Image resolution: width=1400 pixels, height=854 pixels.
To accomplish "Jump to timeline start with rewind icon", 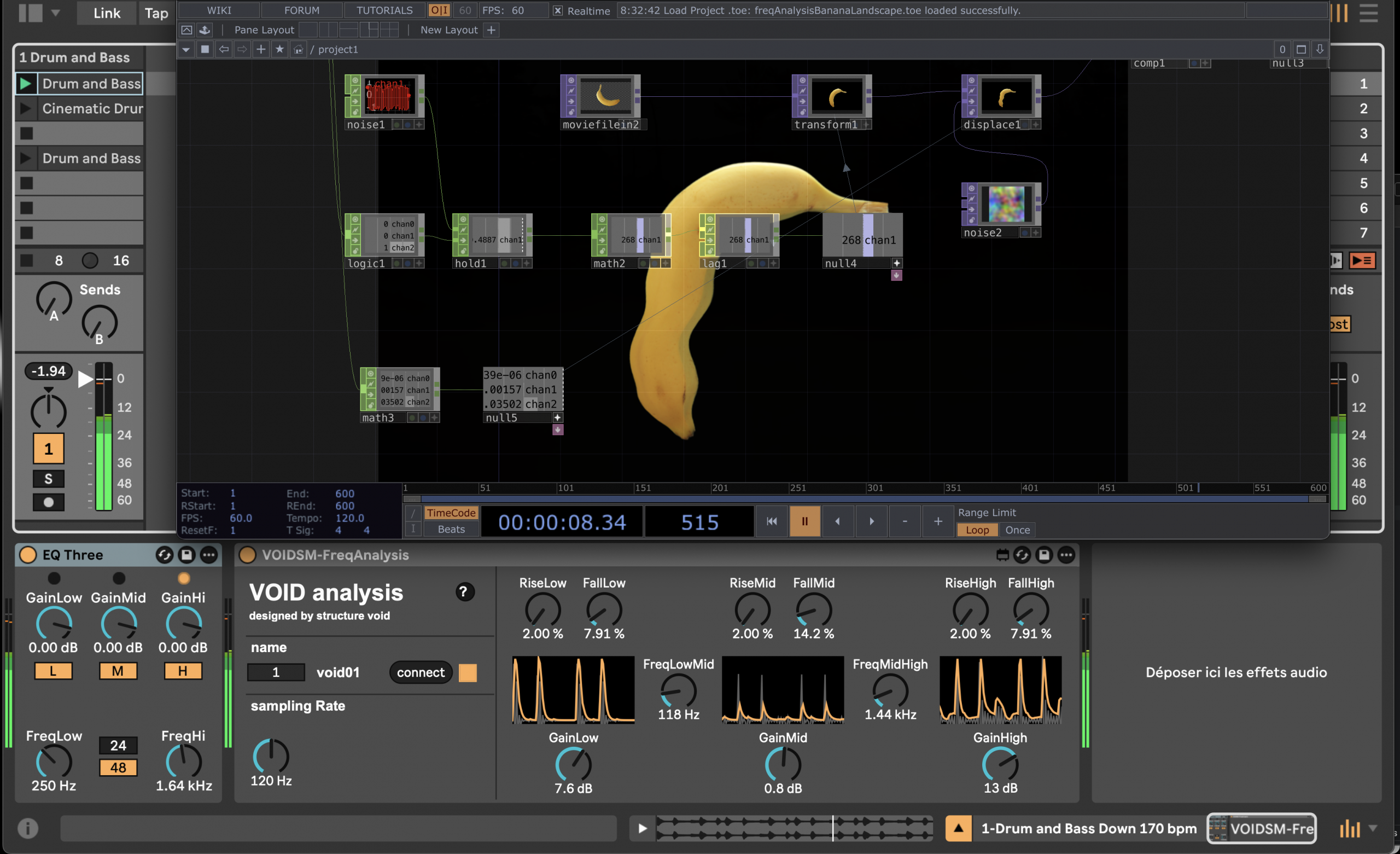I will (771, 521).
